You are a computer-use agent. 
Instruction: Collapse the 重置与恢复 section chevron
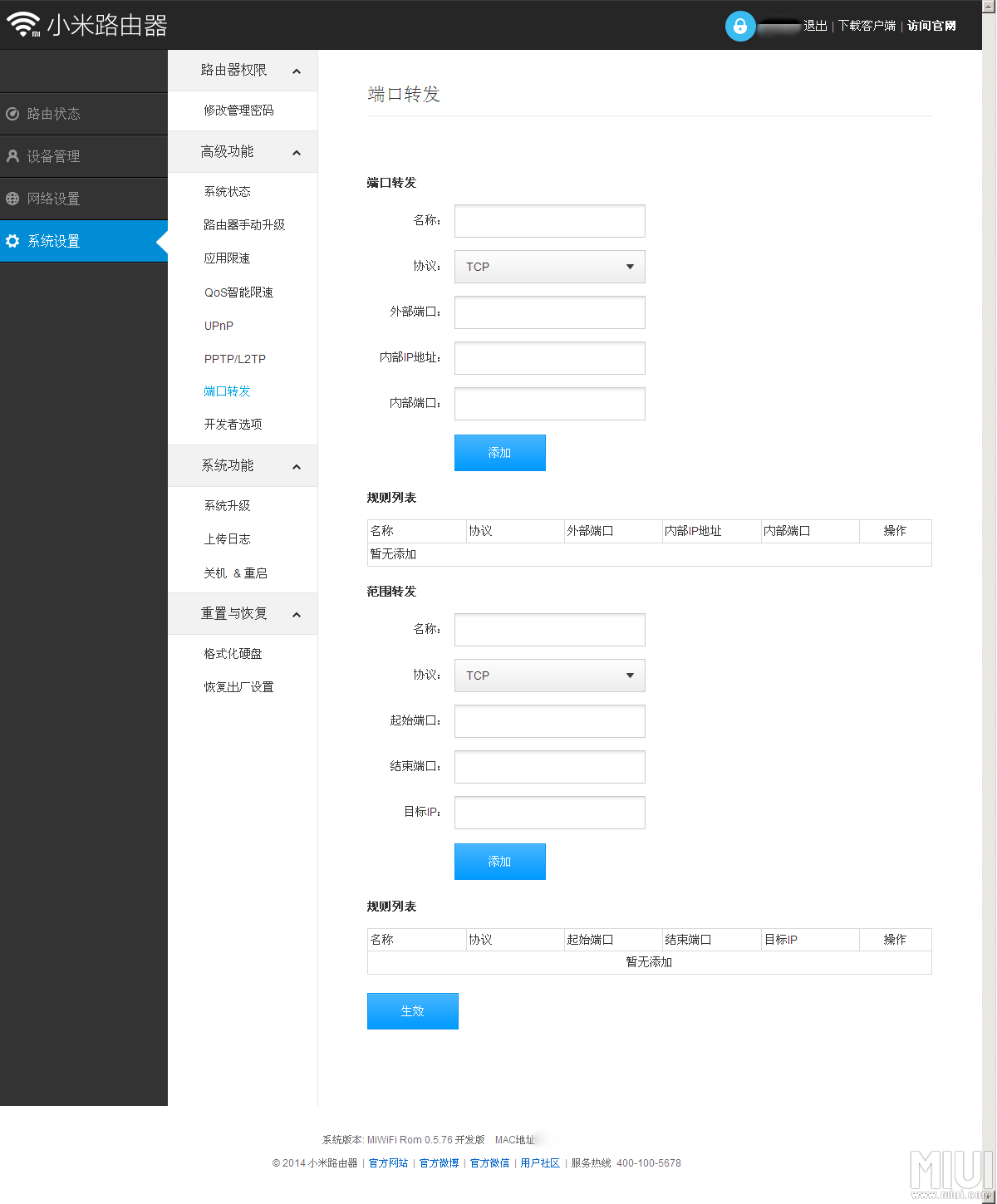pos(297,615)
